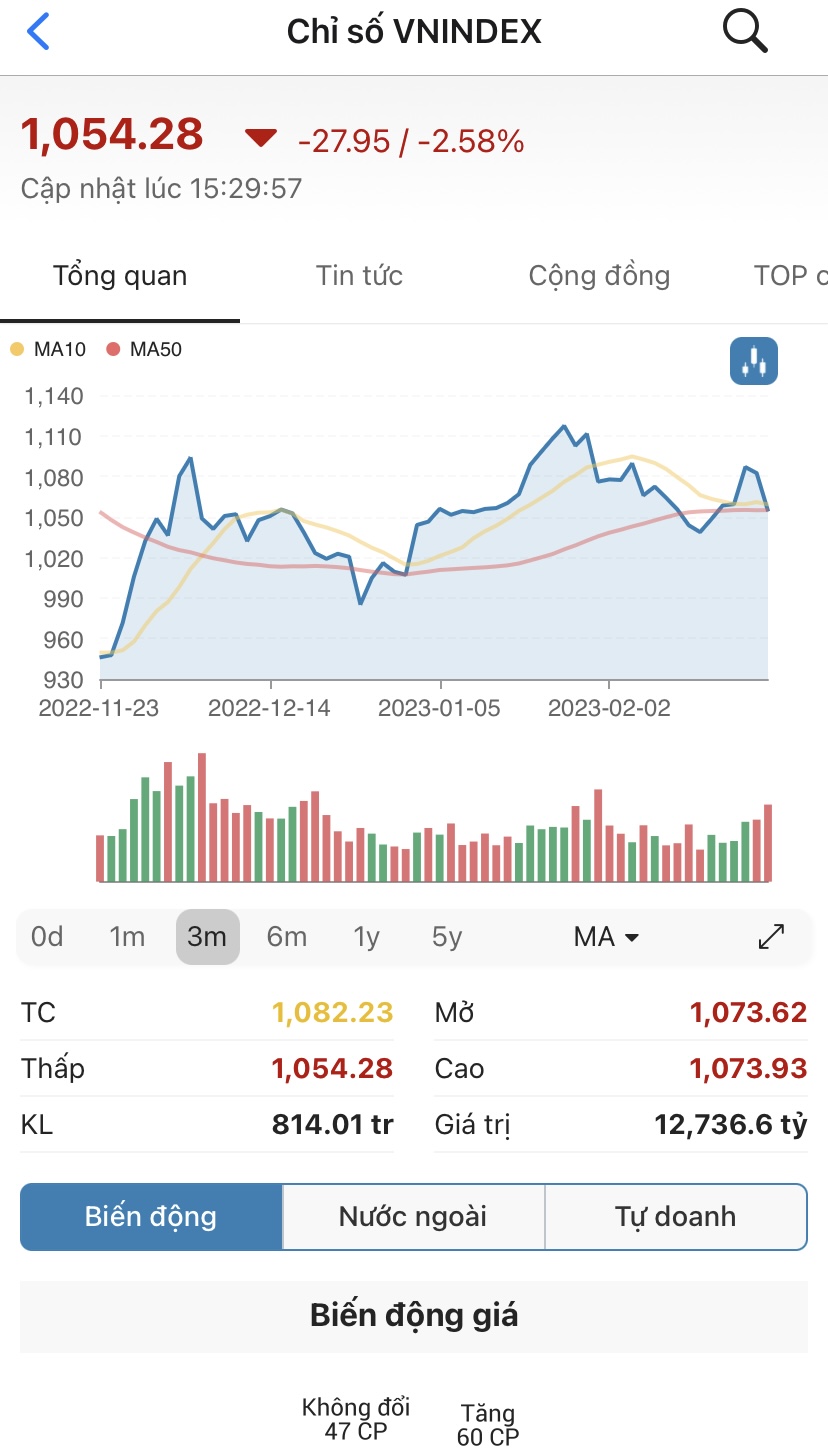Screen dimensions: 828x1451
Task: Choose the 1y time range
Action: click(x=366, y=937)
